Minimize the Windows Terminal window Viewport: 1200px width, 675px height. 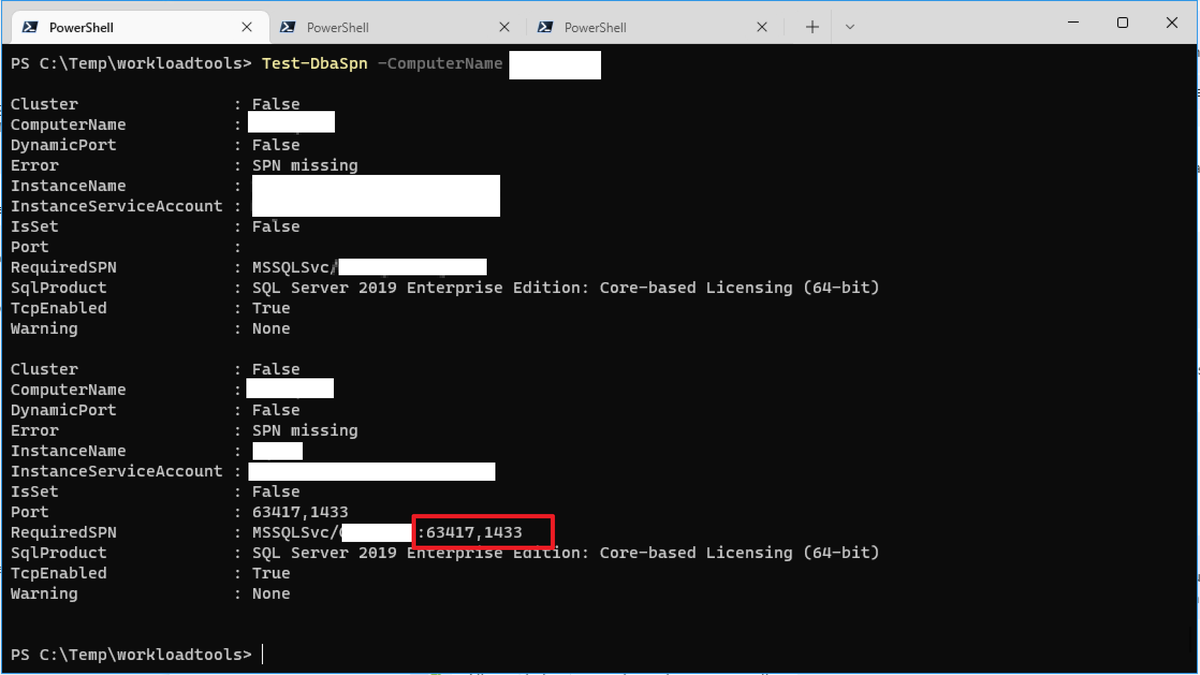(1074, 22)
